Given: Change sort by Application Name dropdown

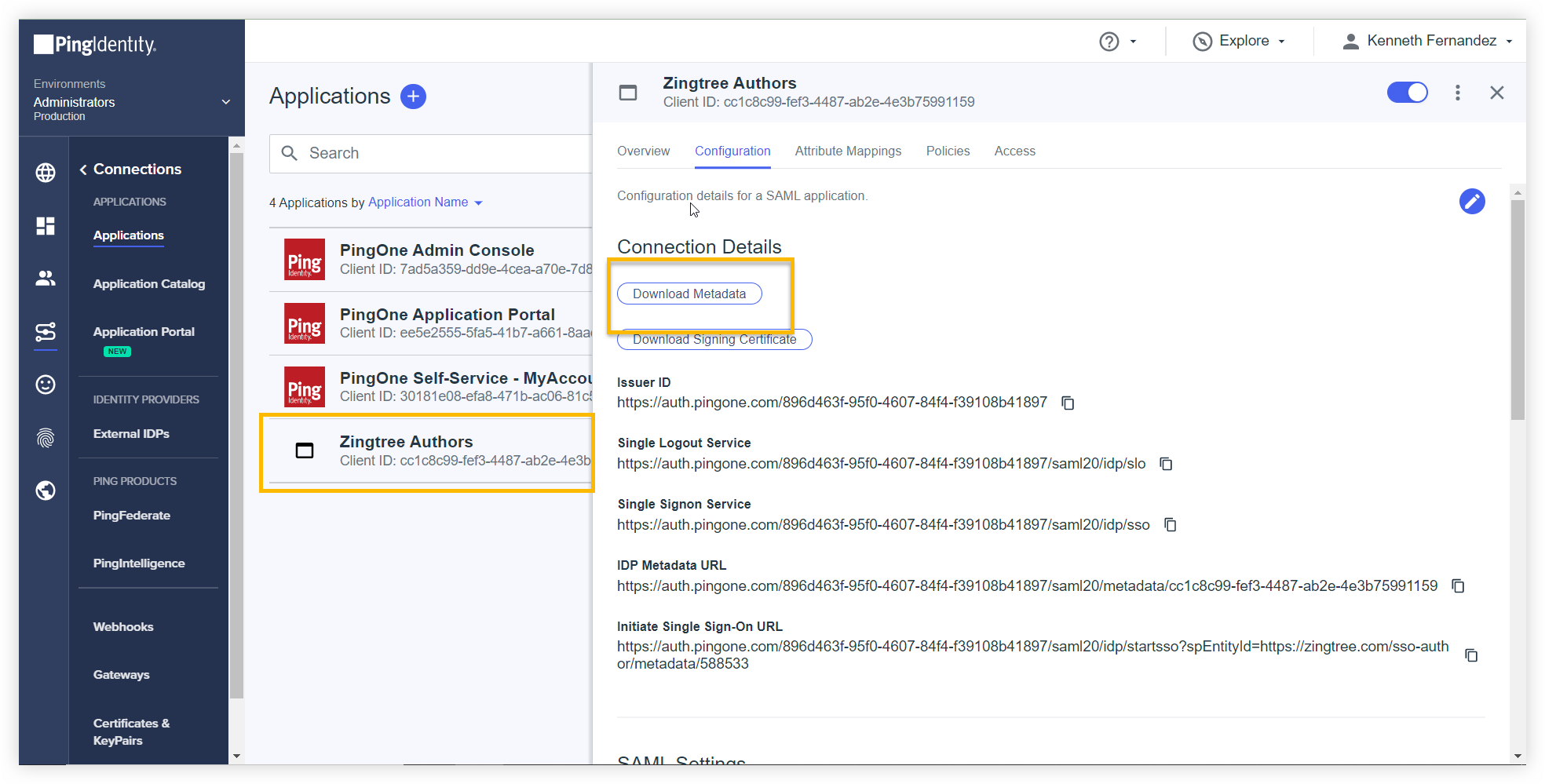Looking at the screenshot, I should tap(425, 202).
